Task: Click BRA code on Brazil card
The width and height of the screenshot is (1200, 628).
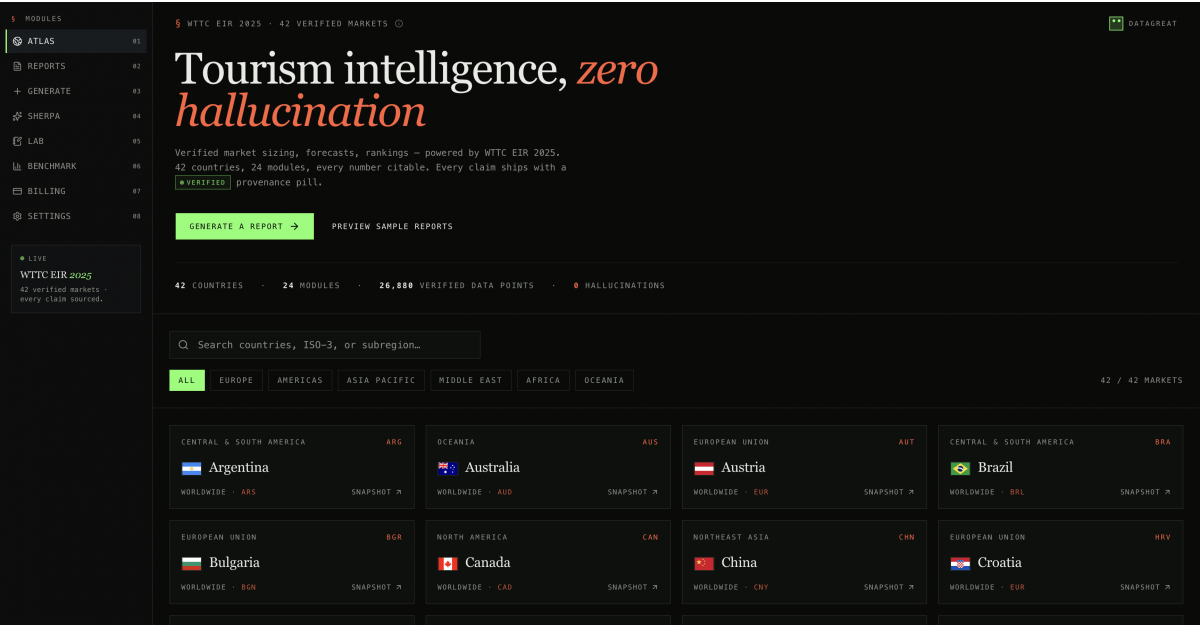Action: pyautogui.click(x=1163, y=442)
